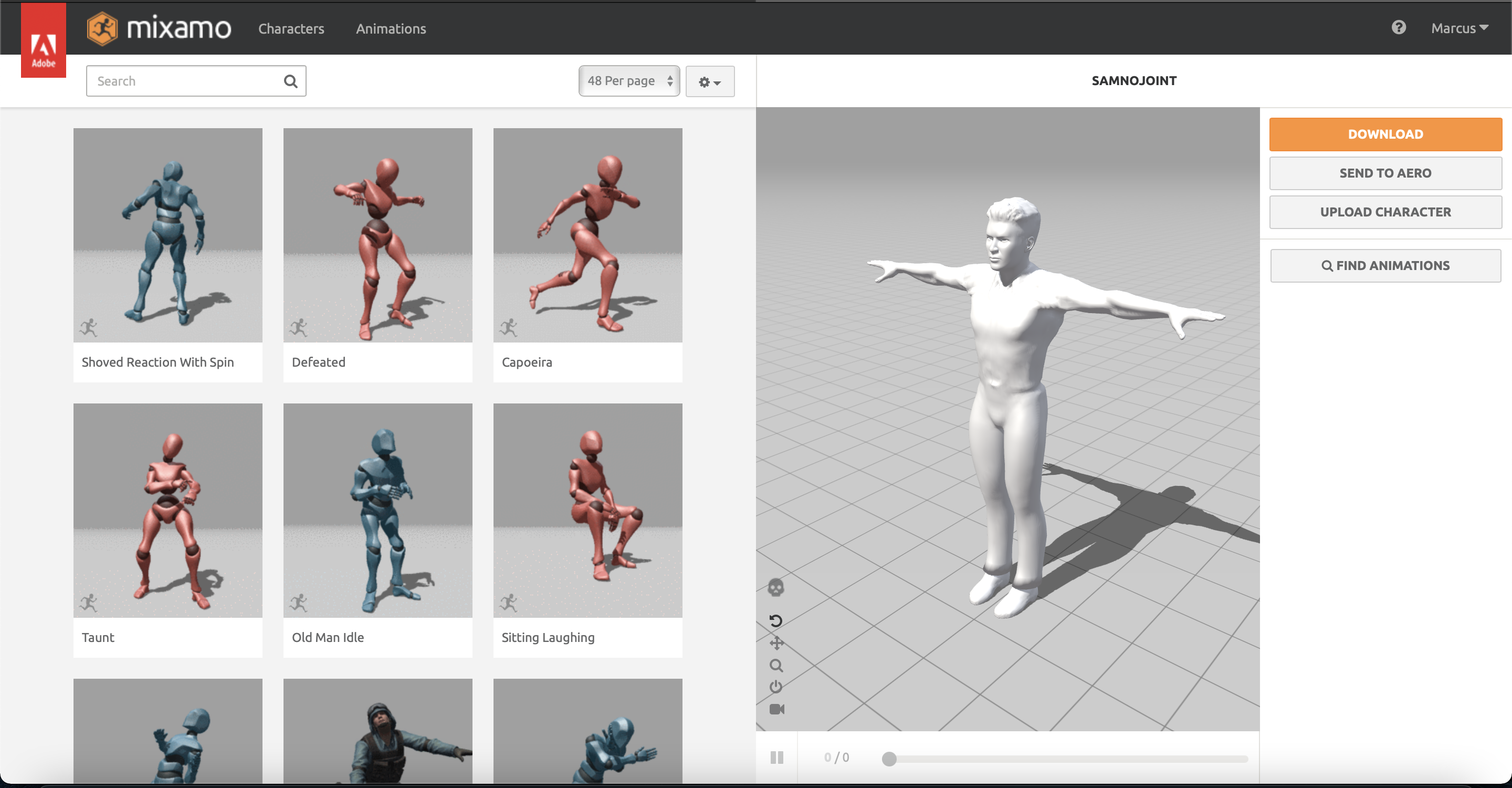The image size is (1512, 788).
Task: Go to the Animations tab
Action: click(391, 28)
